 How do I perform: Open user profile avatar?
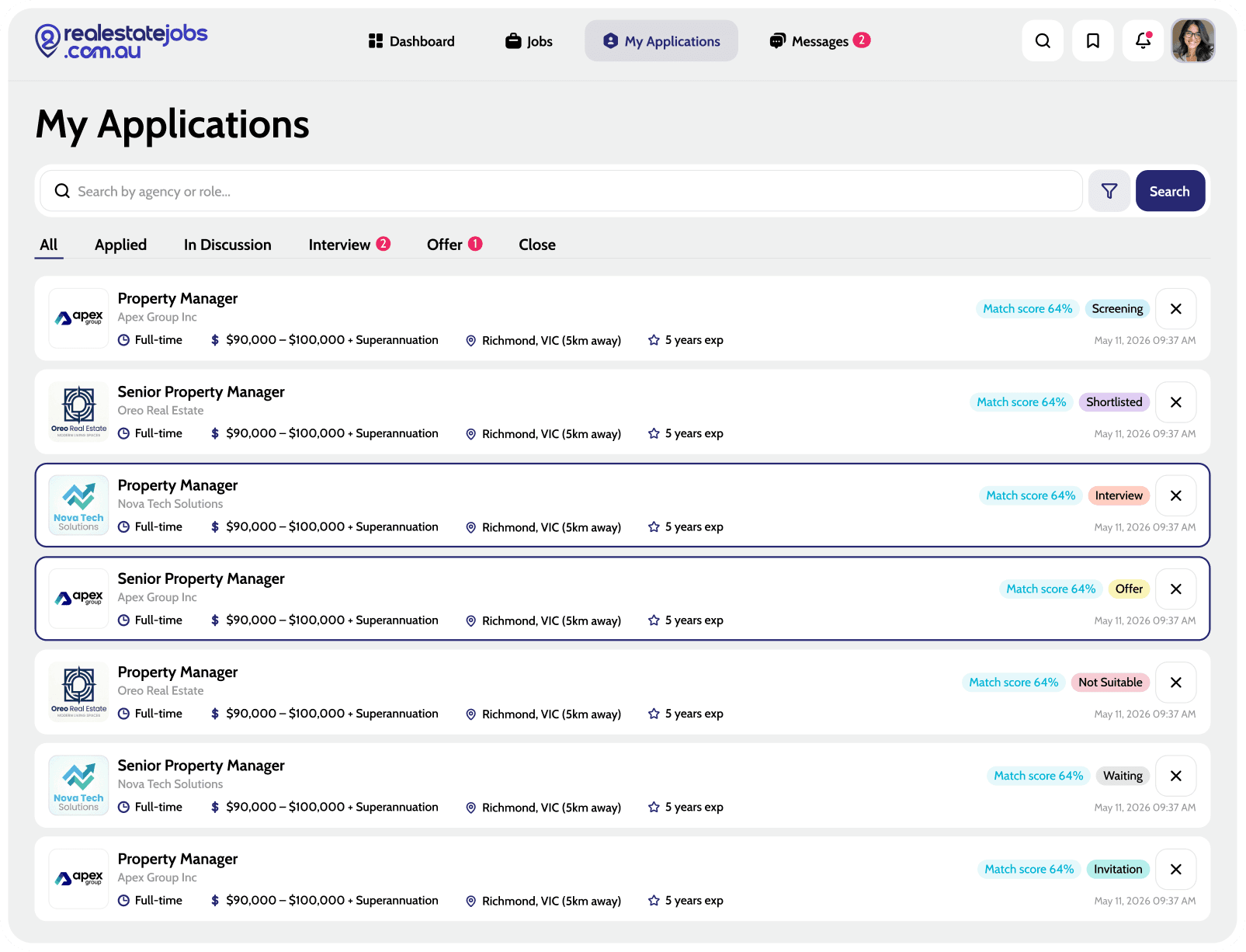[1193, 41]
